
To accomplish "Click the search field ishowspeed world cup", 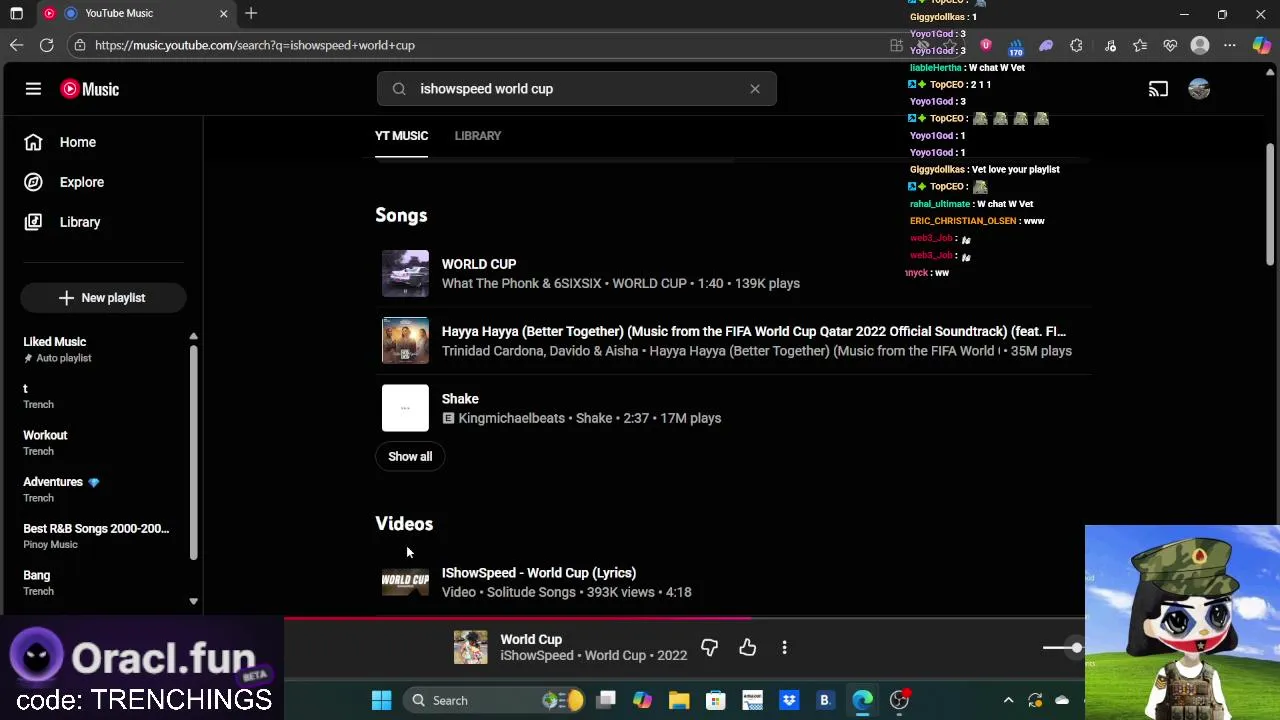I will 576,89.
